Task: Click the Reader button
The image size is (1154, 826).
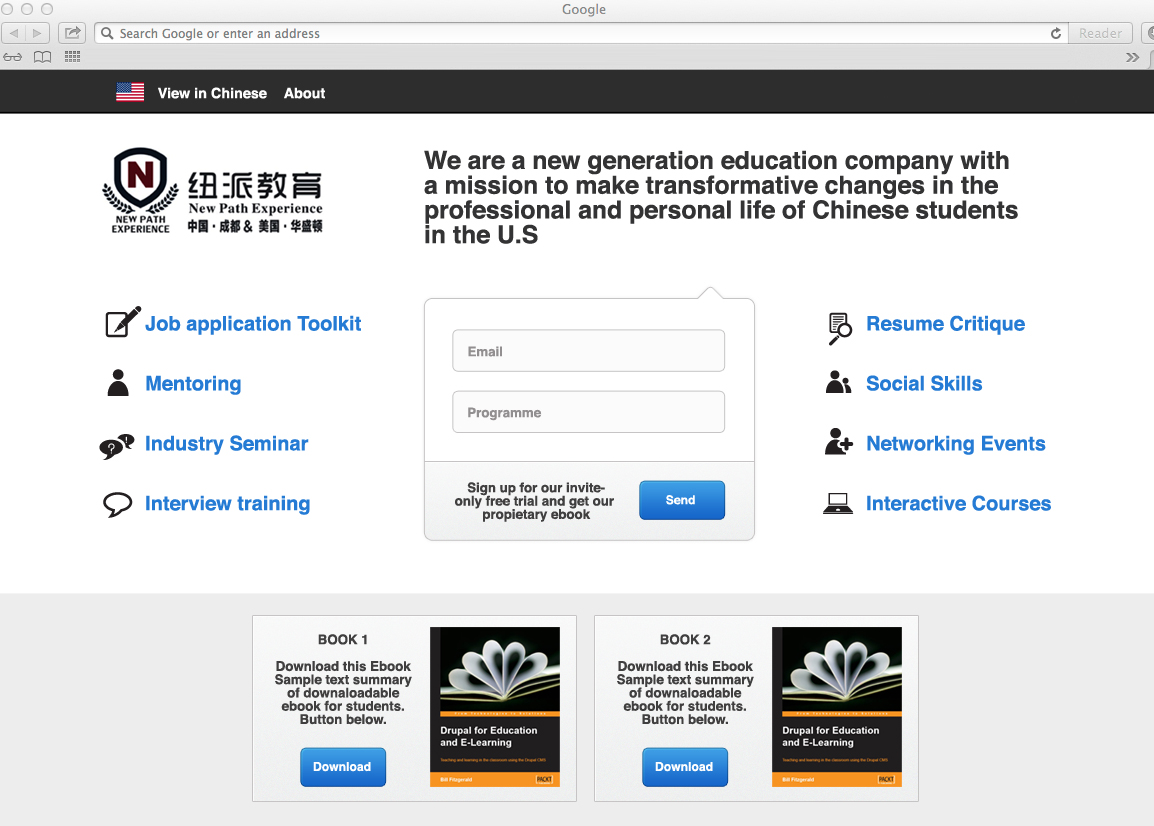Action: (1100, 33)
